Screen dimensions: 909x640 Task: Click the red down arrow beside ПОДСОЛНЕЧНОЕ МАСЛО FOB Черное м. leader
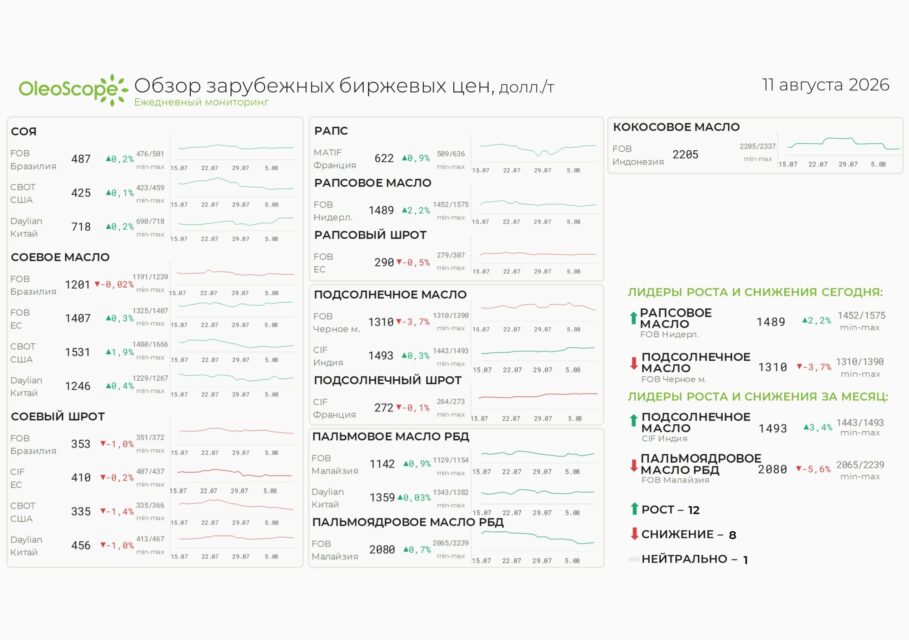[x=634, y=363]
